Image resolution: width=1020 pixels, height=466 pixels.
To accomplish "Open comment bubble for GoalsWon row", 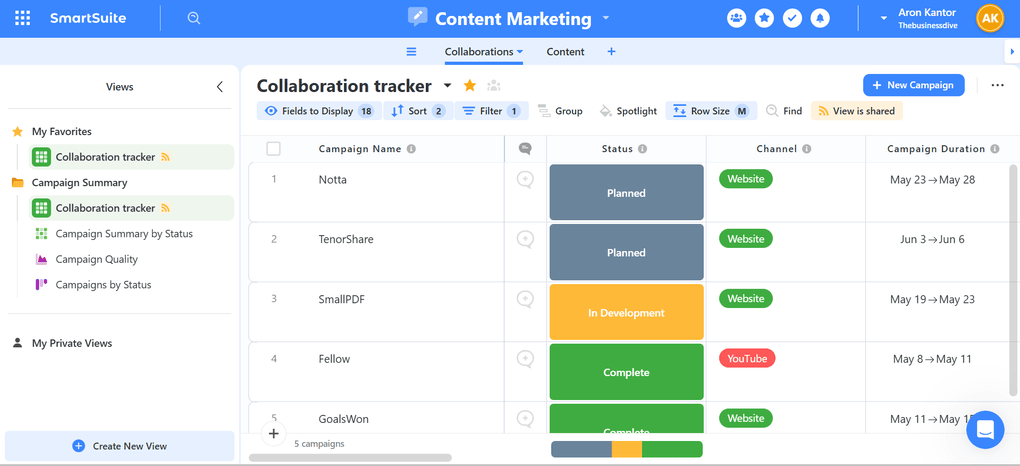I will tap(525, 418).
